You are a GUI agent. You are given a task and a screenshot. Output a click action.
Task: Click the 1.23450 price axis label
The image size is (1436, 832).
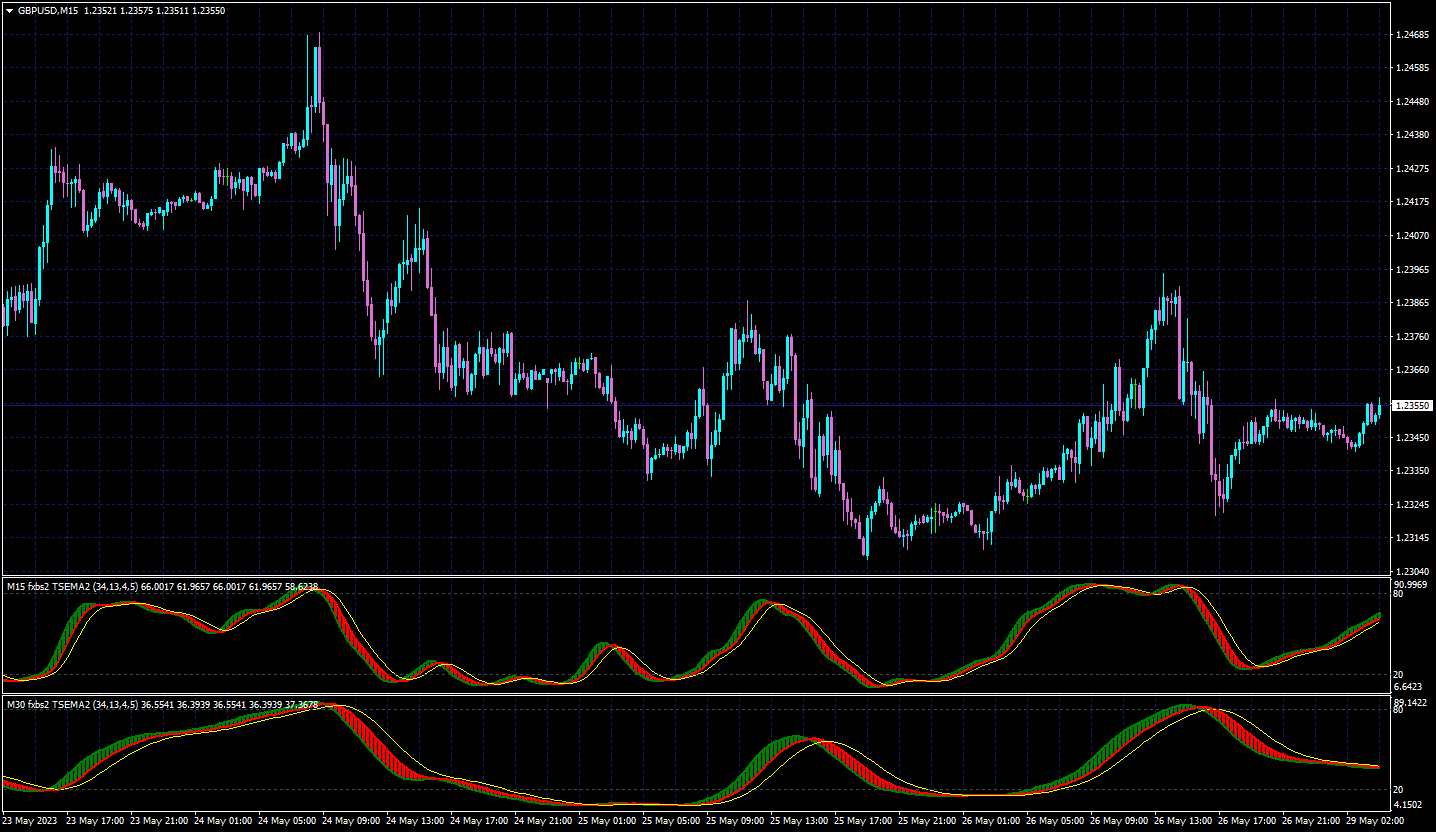(1411, 437)
